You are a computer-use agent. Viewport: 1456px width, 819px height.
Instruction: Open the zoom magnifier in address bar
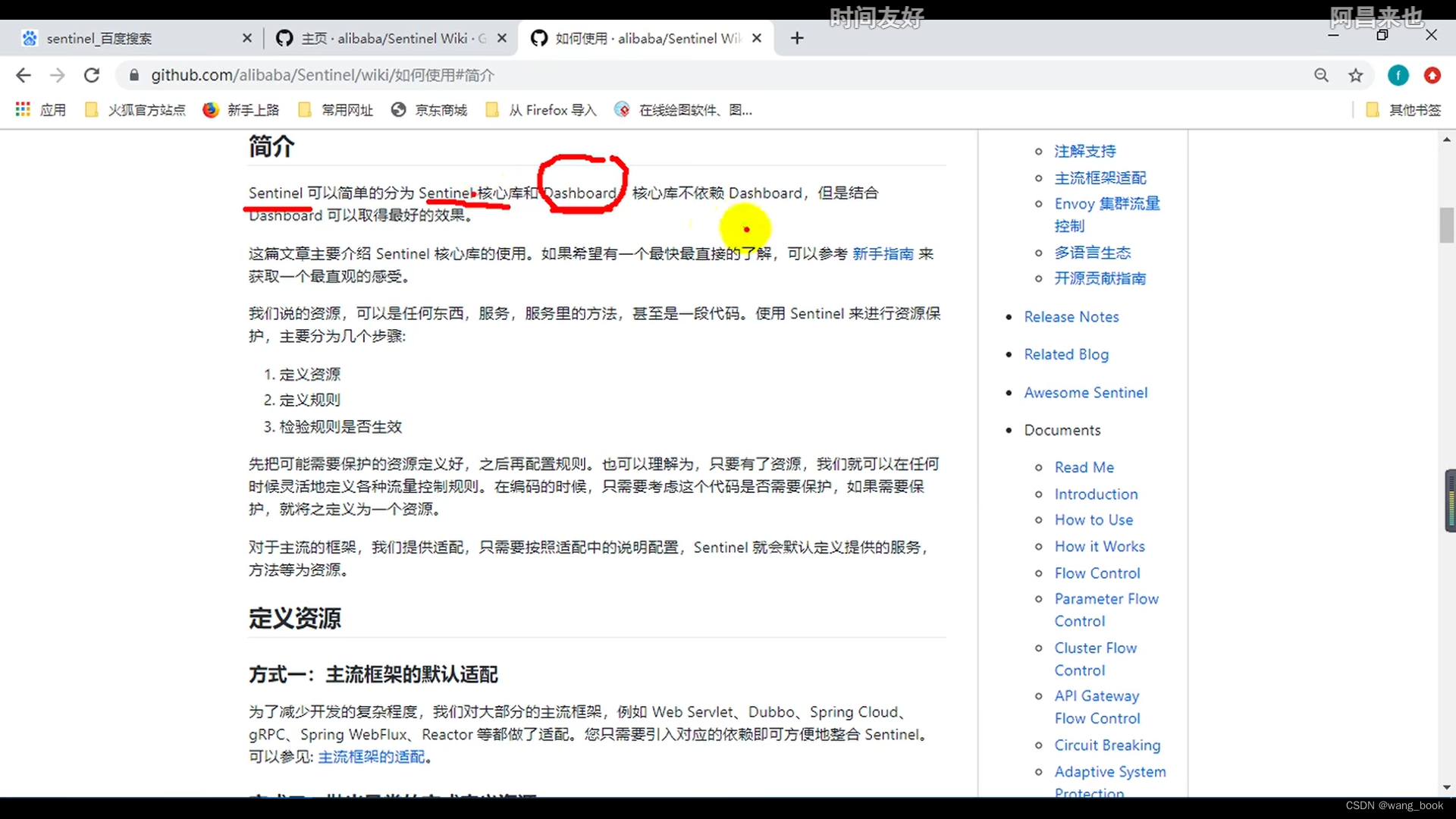(1321, 75)
